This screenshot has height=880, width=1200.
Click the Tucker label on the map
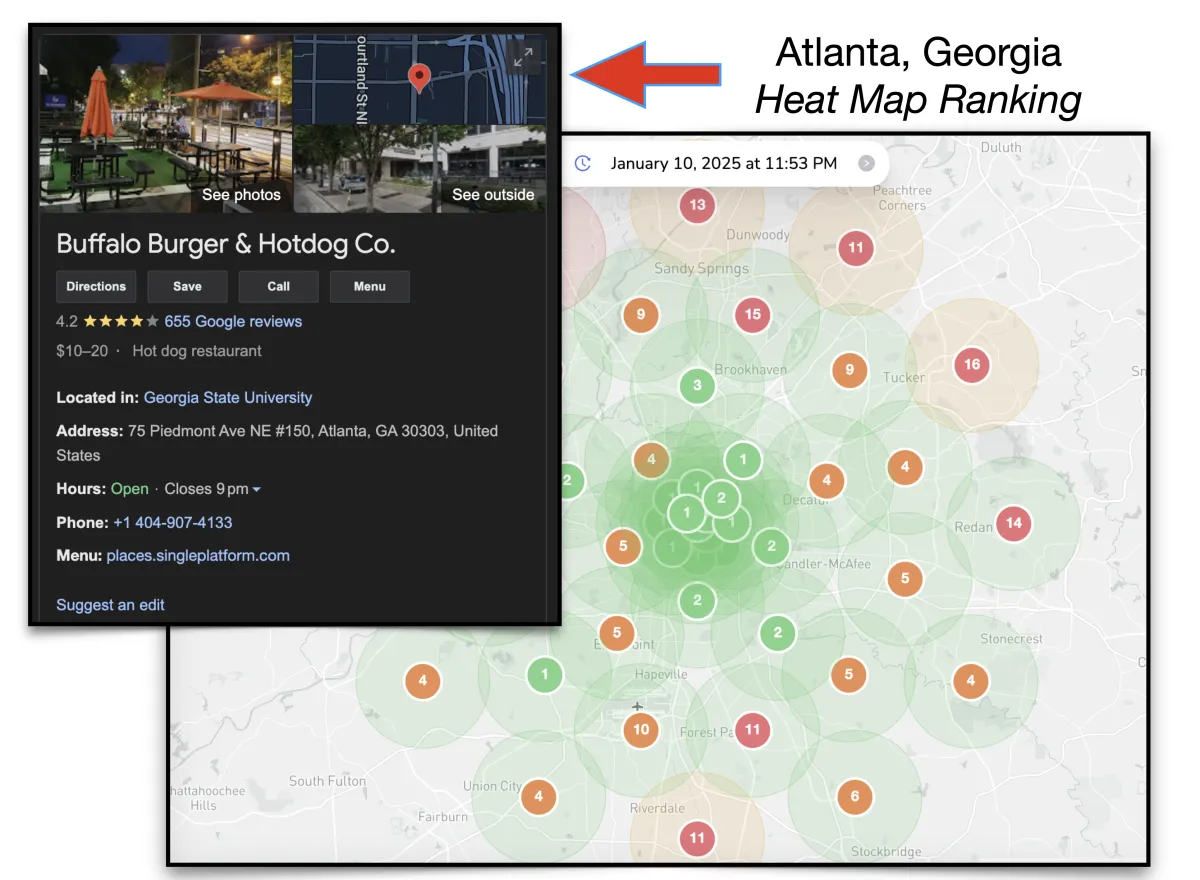904,377
